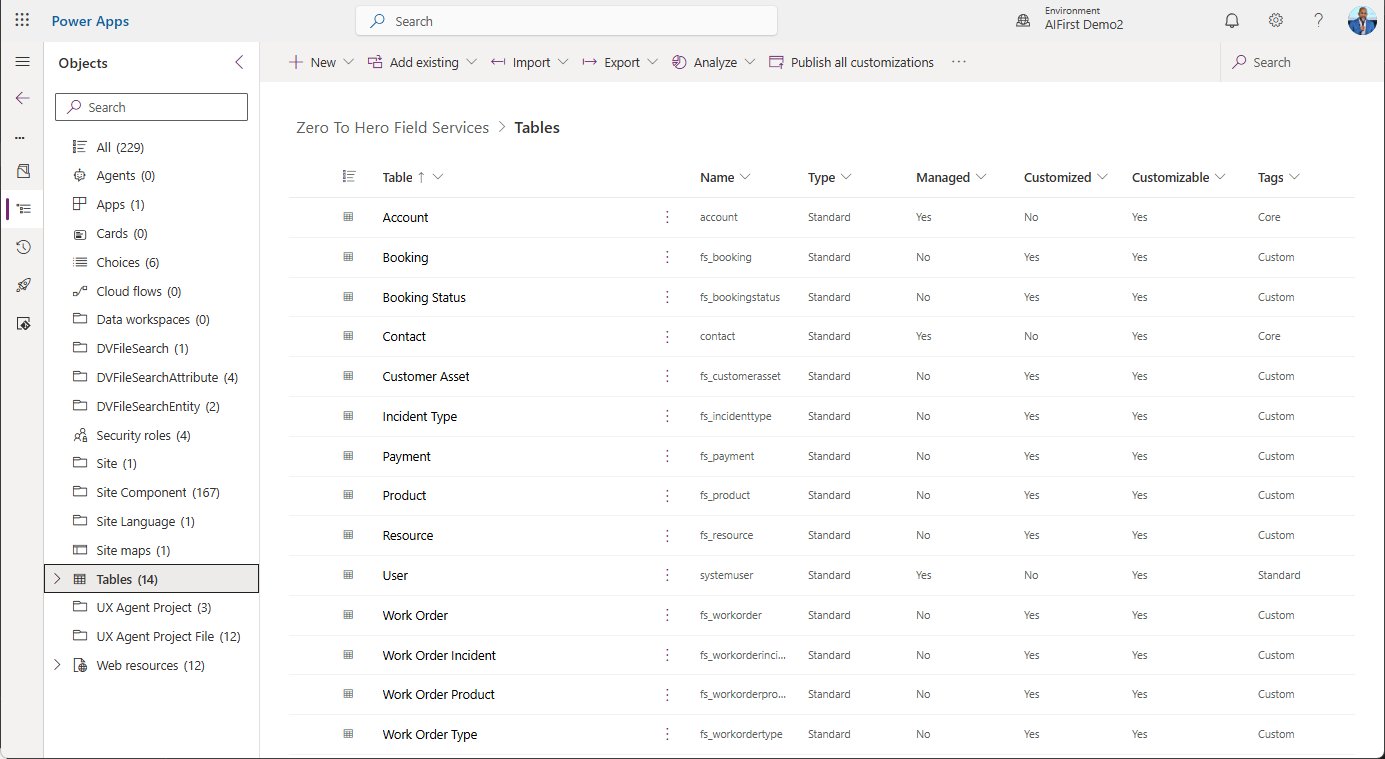This screenshot has height=759, width=1385.
Task: Open the more options menu for Work Order row
Action: pos(667,615)
